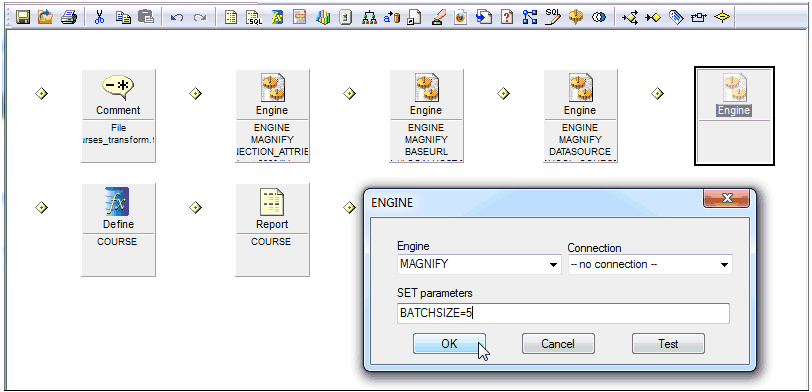
Task: Select the Define COURSE component
Action: pyautogui.click(x=118, y=229)
